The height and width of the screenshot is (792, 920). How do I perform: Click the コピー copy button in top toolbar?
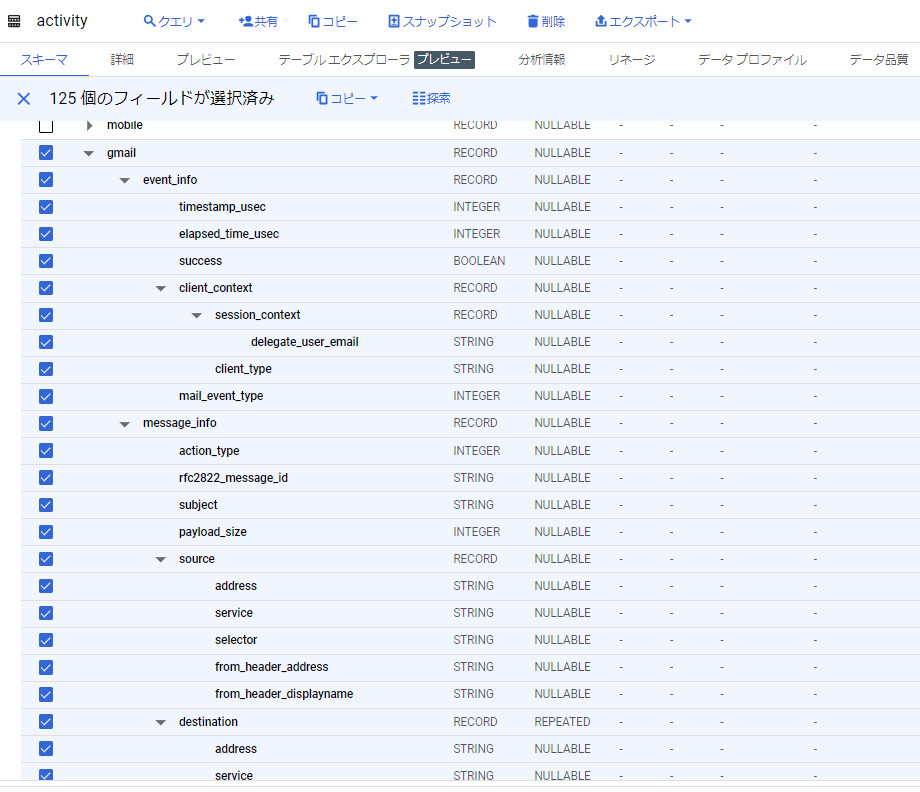tap(333, 21)
